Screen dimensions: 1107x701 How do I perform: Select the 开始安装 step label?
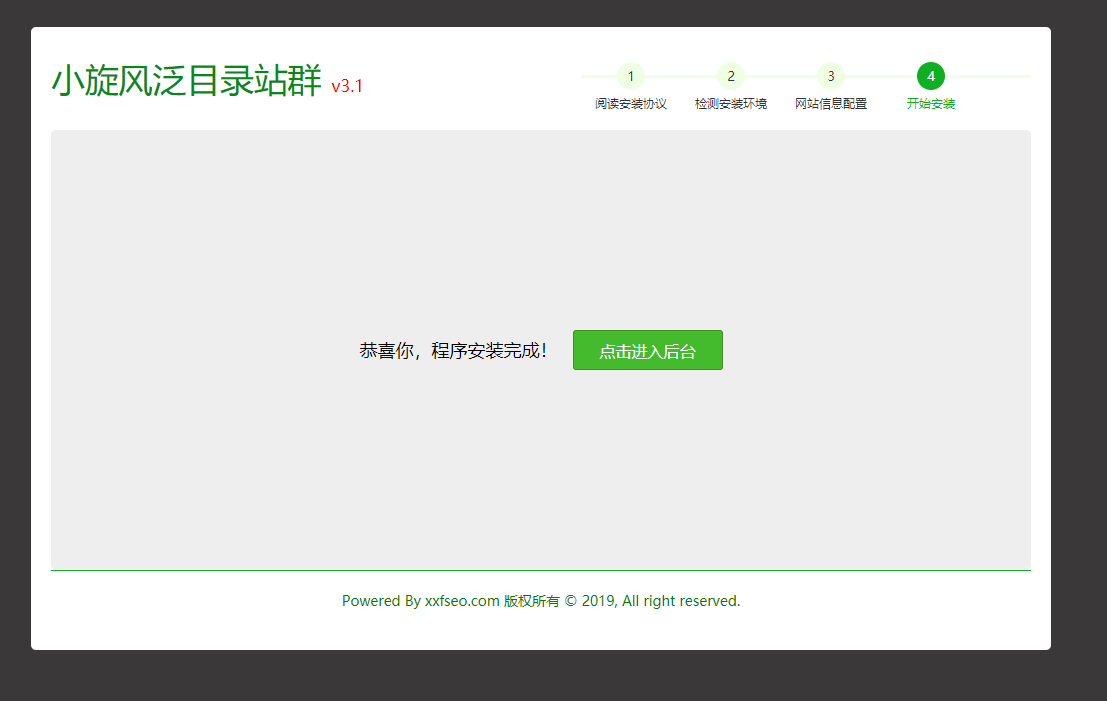click(931, 103)
